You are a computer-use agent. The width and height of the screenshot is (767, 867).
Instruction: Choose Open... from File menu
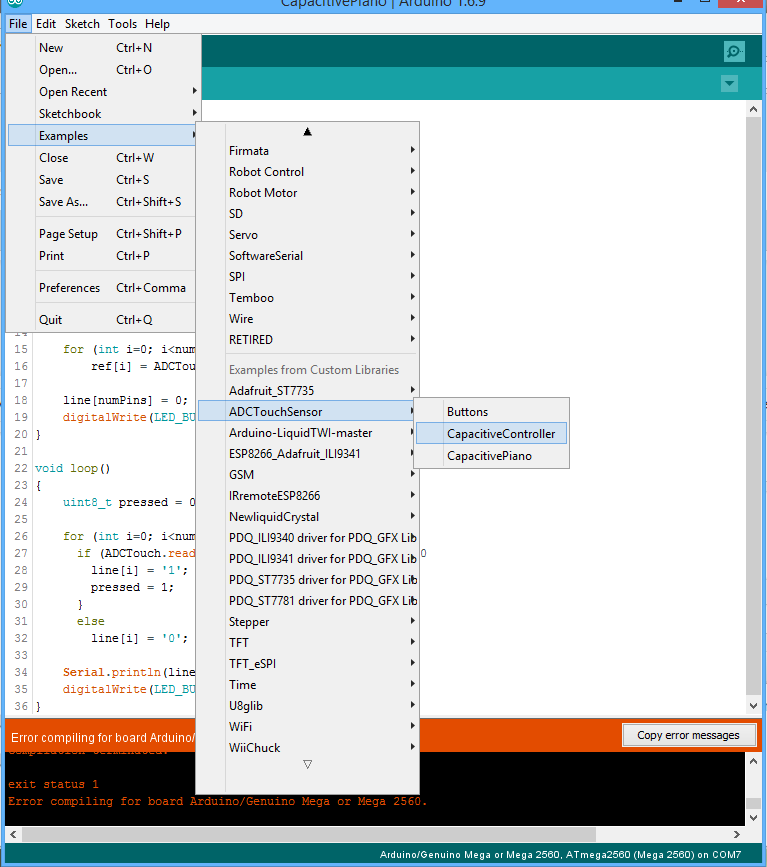pyautogui.click(x=103, y=70)
